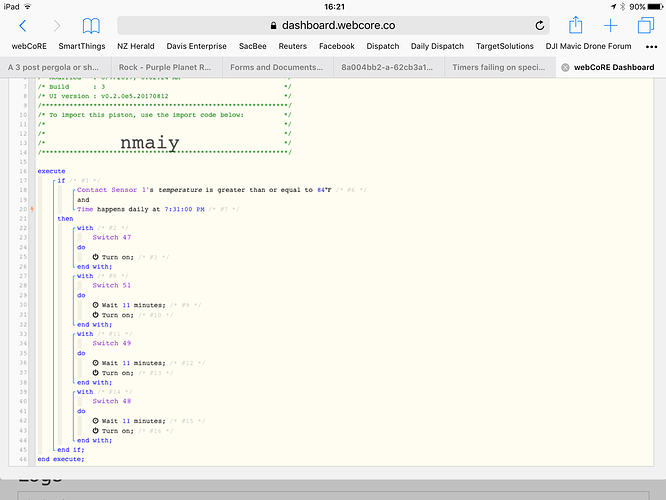Screen dimensions: 666x500
Task: Open the Share sheet icon
Action: point(576,25)
